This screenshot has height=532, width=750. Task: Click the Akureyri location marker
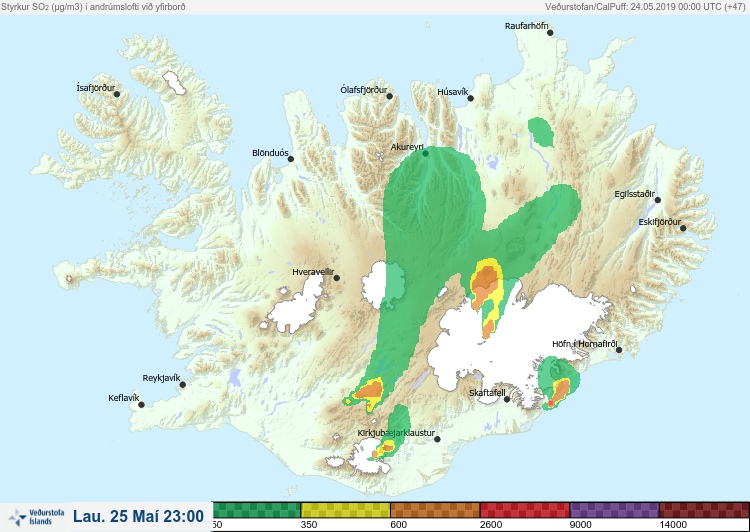pyautogui.click(x=425, y=154)
